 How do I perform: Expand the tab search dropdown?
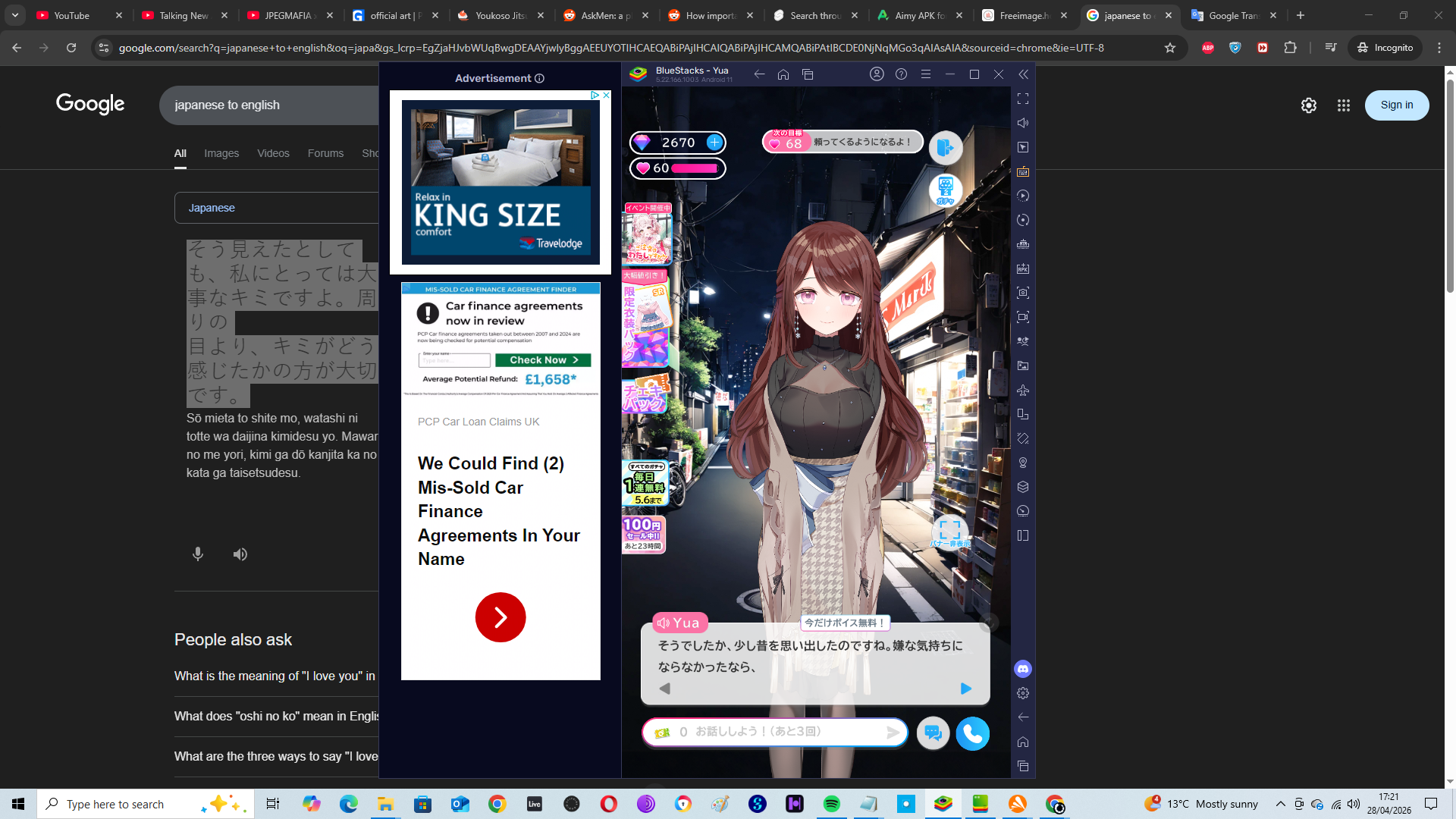(x=14, y=15)
